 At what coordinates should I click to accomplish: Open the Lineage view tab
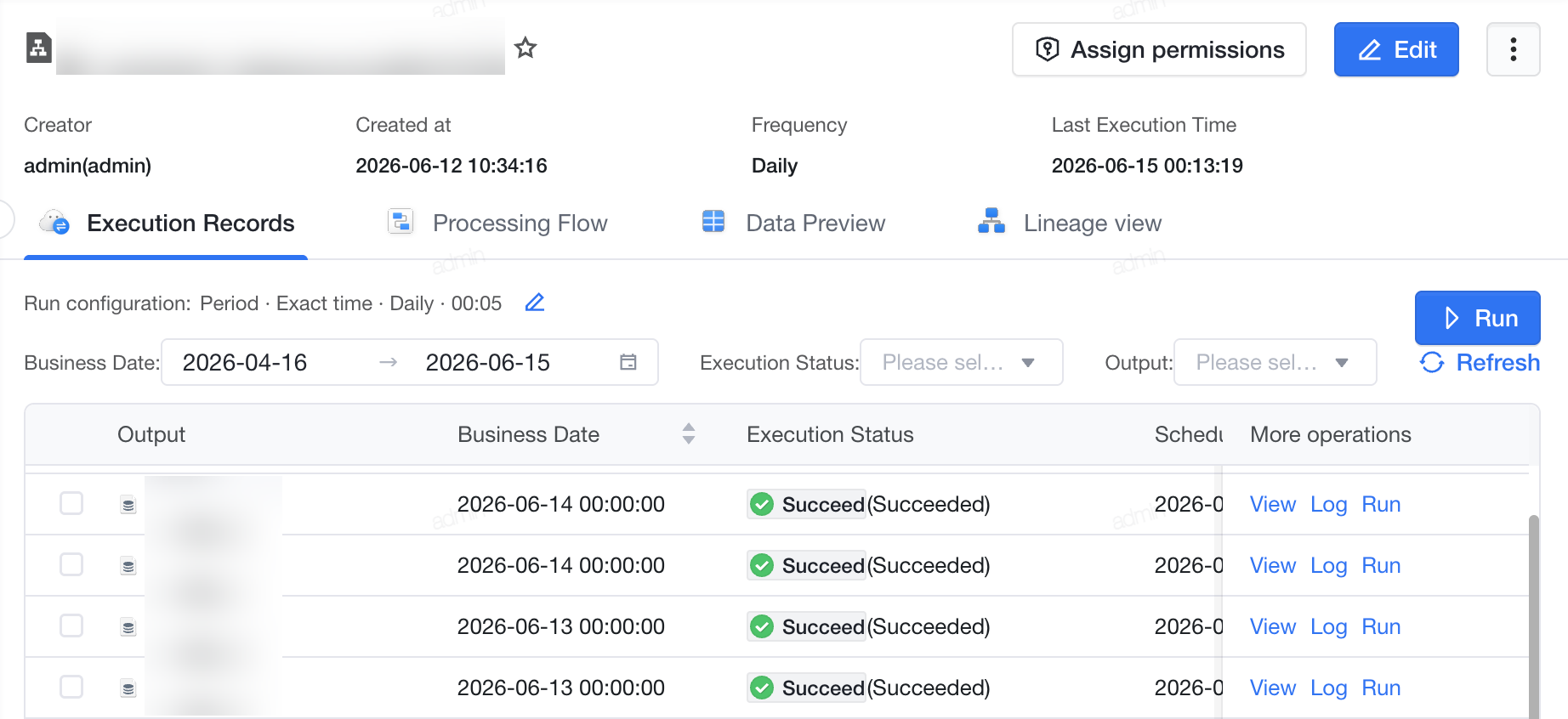tap(1070, 223)
